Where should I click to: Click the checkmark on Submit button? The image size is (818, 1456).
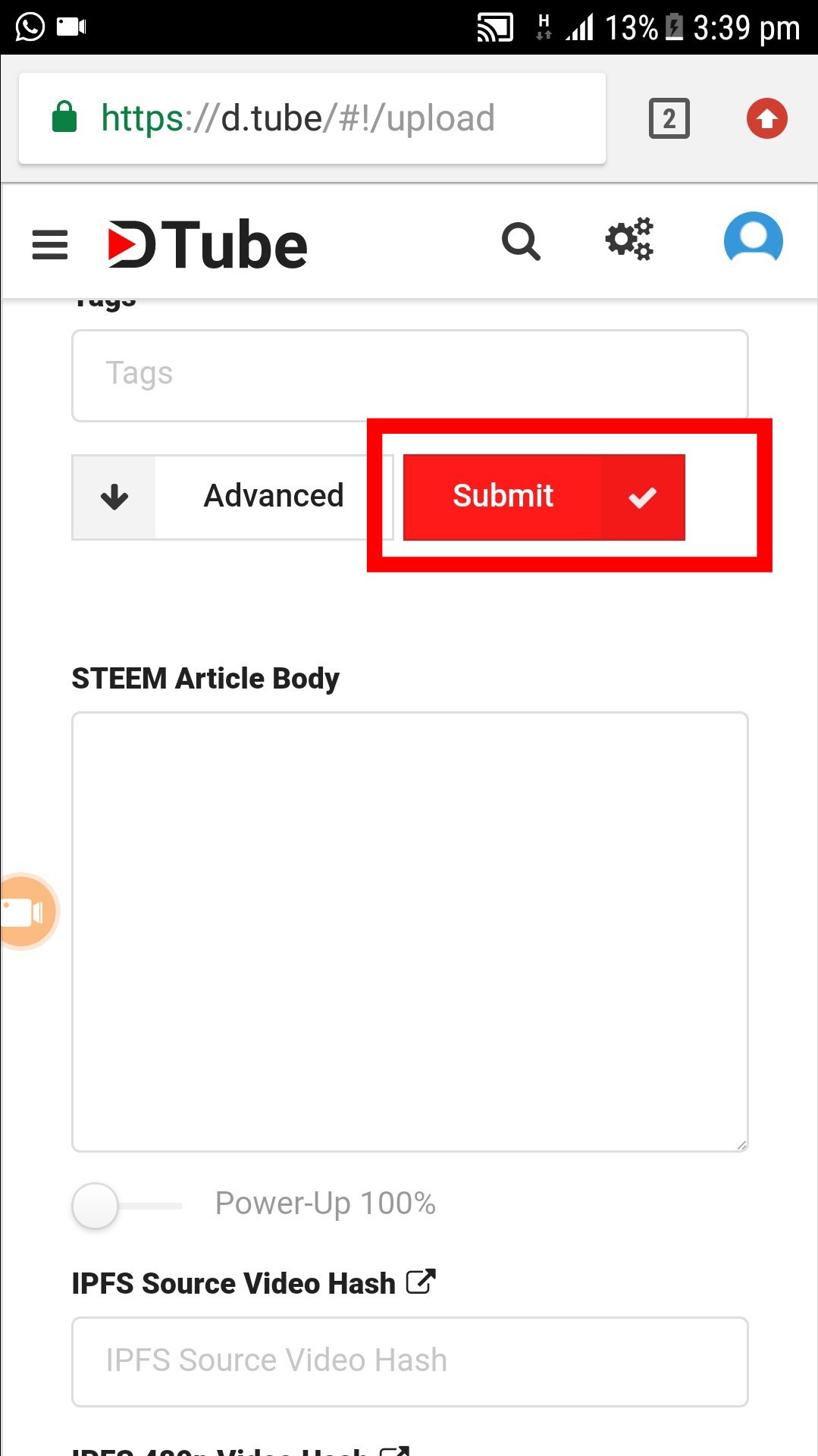pos(642,497)
